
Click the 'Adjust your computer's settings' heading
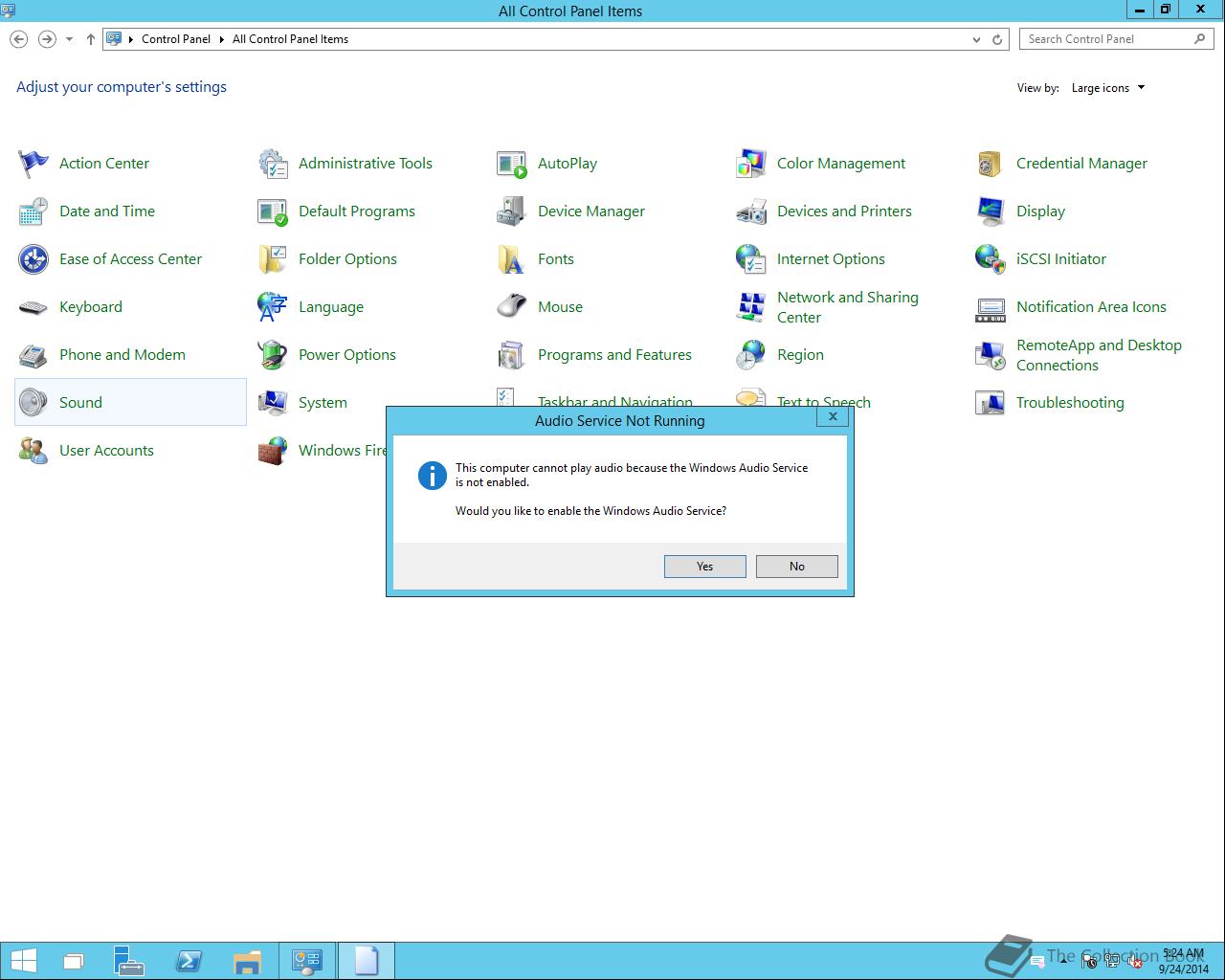[122, 87]
